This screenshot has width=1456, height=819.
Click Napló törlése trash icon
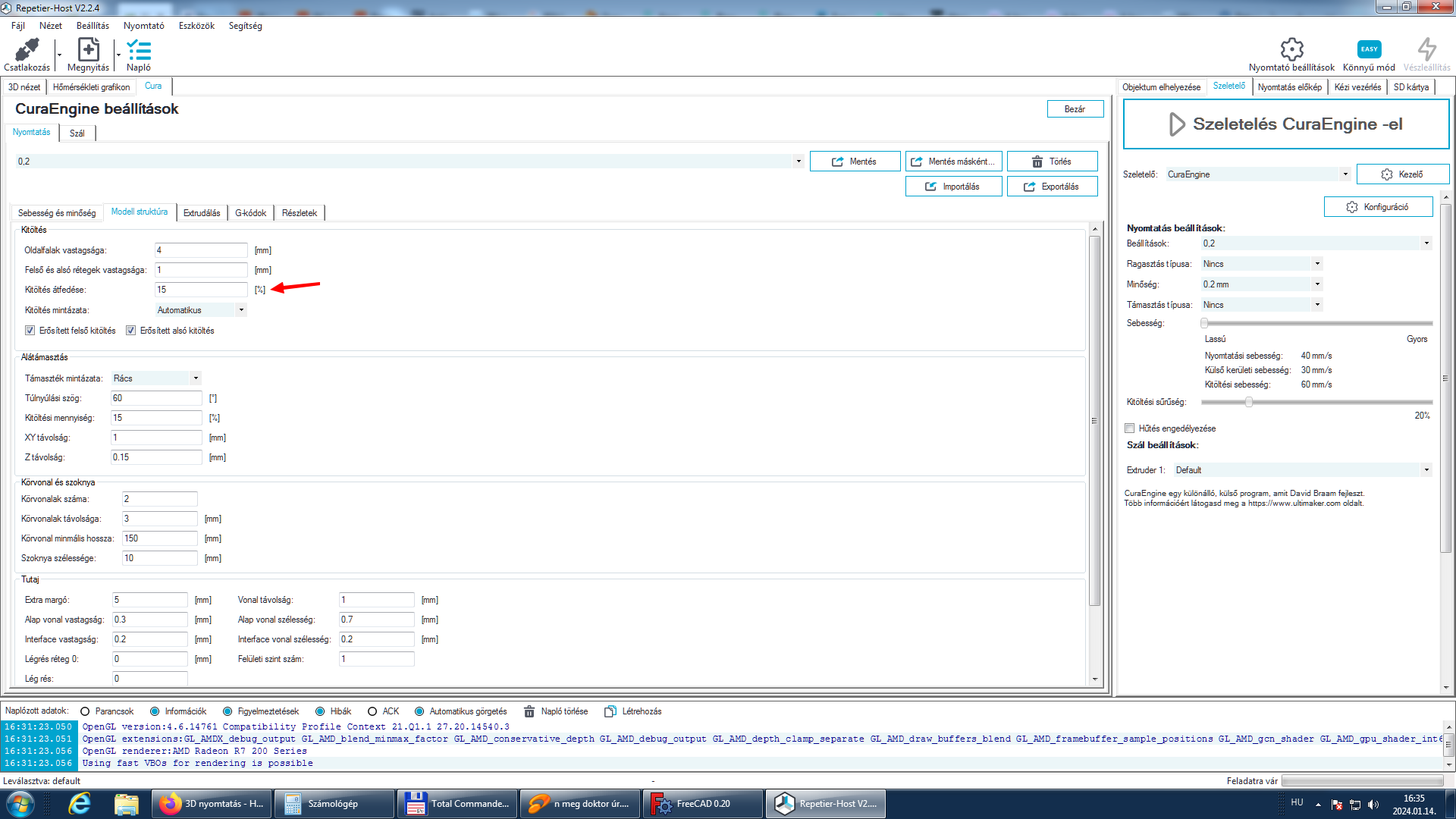click(529, 711)
